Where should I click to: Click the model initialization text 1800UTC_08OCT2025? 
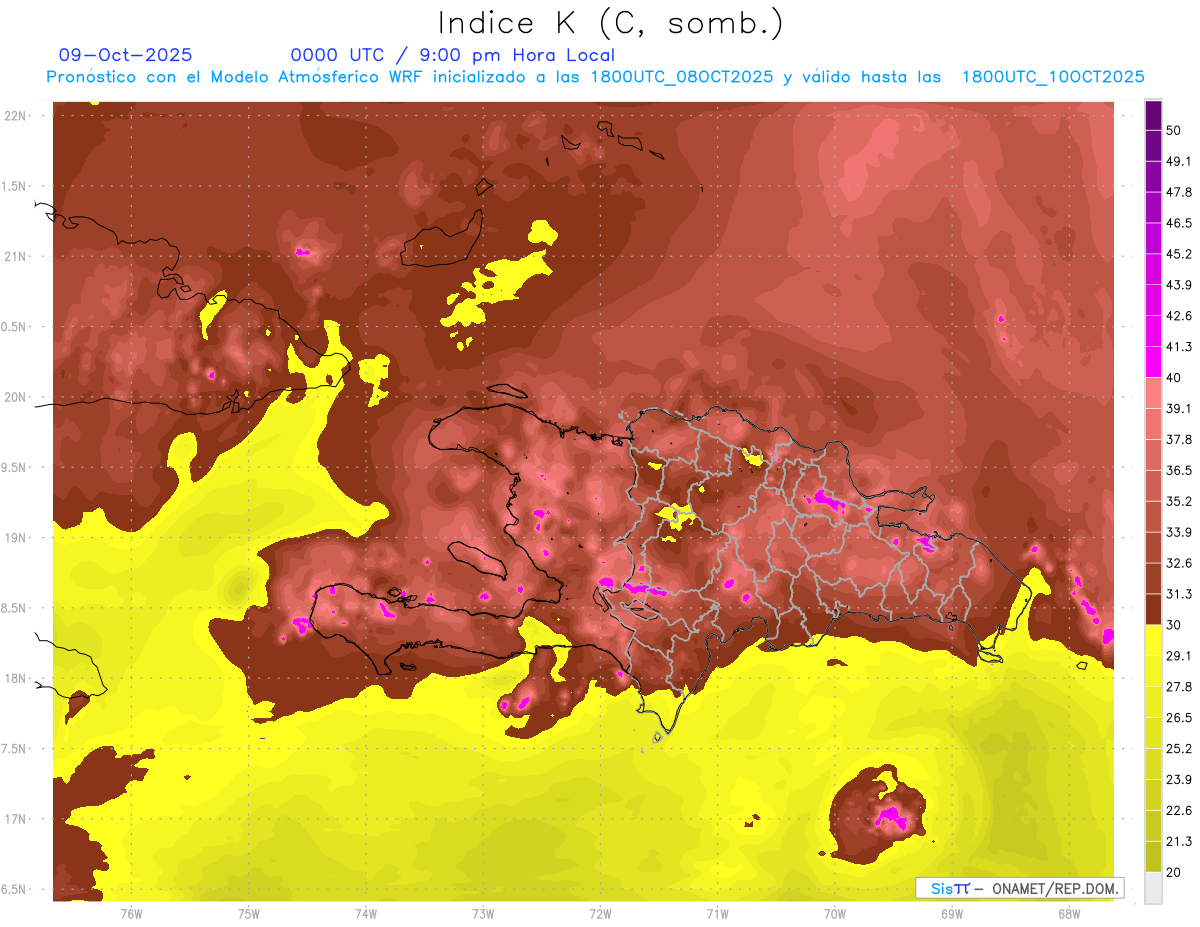click(x=681, y=77)
